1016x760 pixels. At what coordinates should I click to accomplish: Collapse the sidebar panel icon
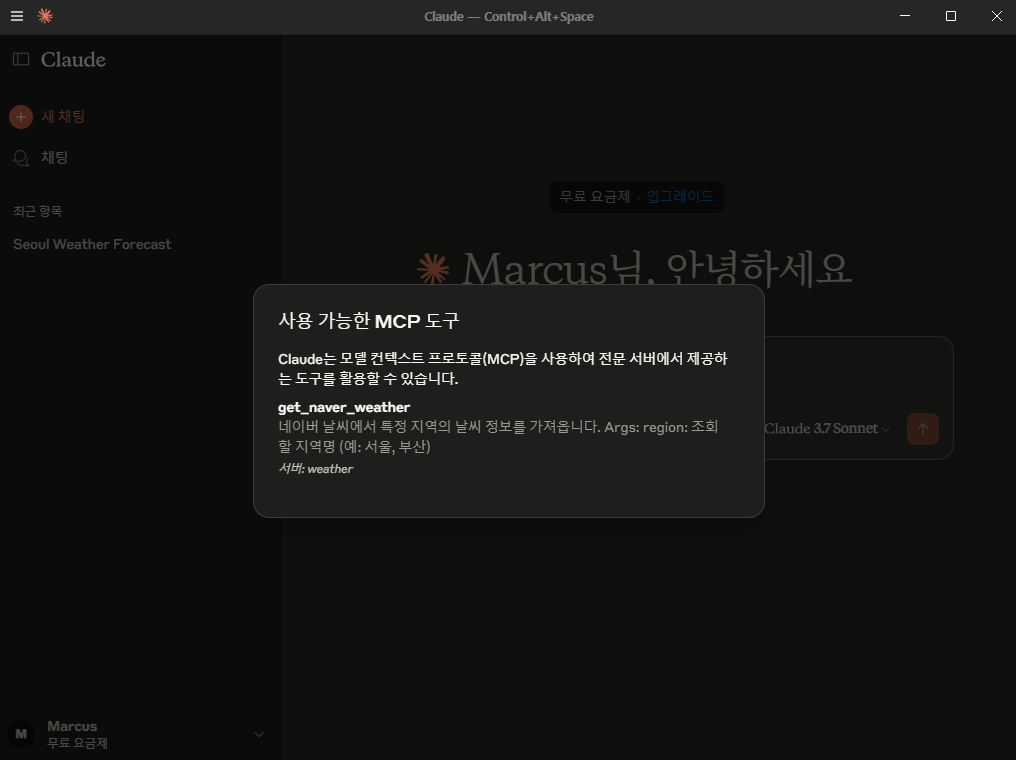click(x=21, y=60)
